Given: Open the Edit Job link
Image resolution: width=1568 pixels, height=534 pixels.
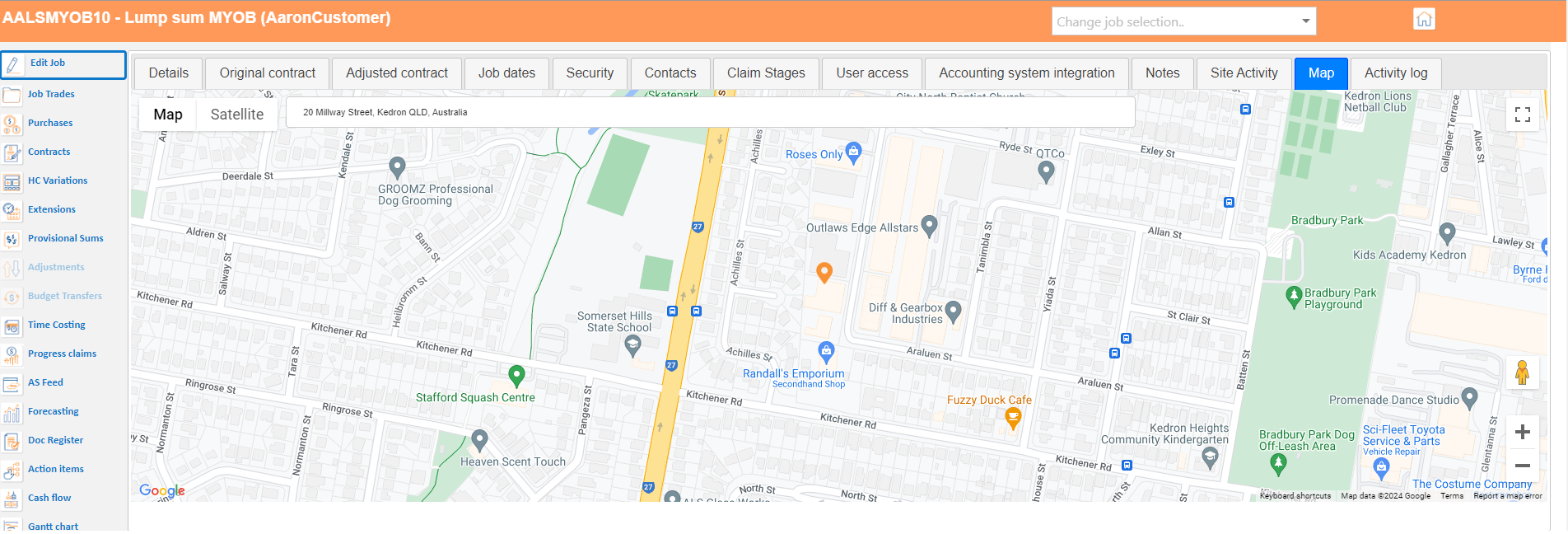Looking at the screenshot, I should click(x=48, y=63).
